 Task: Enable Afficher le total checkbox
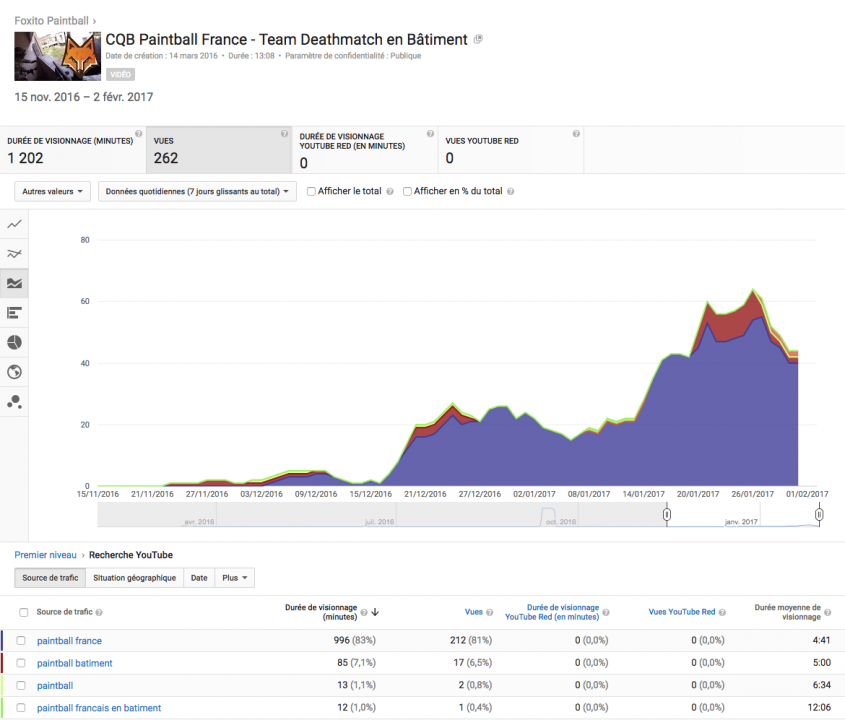pyautogui.click(x=312, y=192)
